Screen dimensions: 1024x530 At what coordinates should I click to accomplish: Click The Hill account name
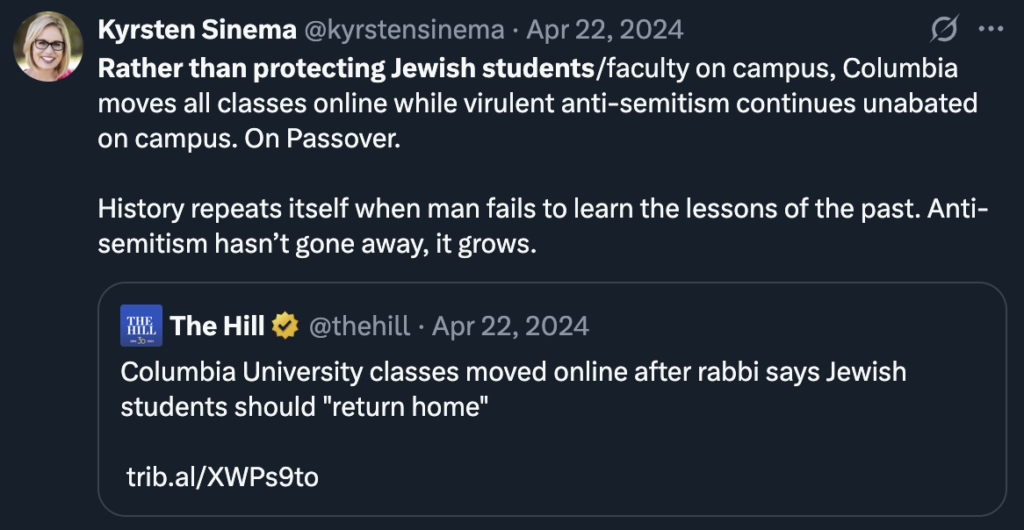pyautogui.click(x=217, y=325)
